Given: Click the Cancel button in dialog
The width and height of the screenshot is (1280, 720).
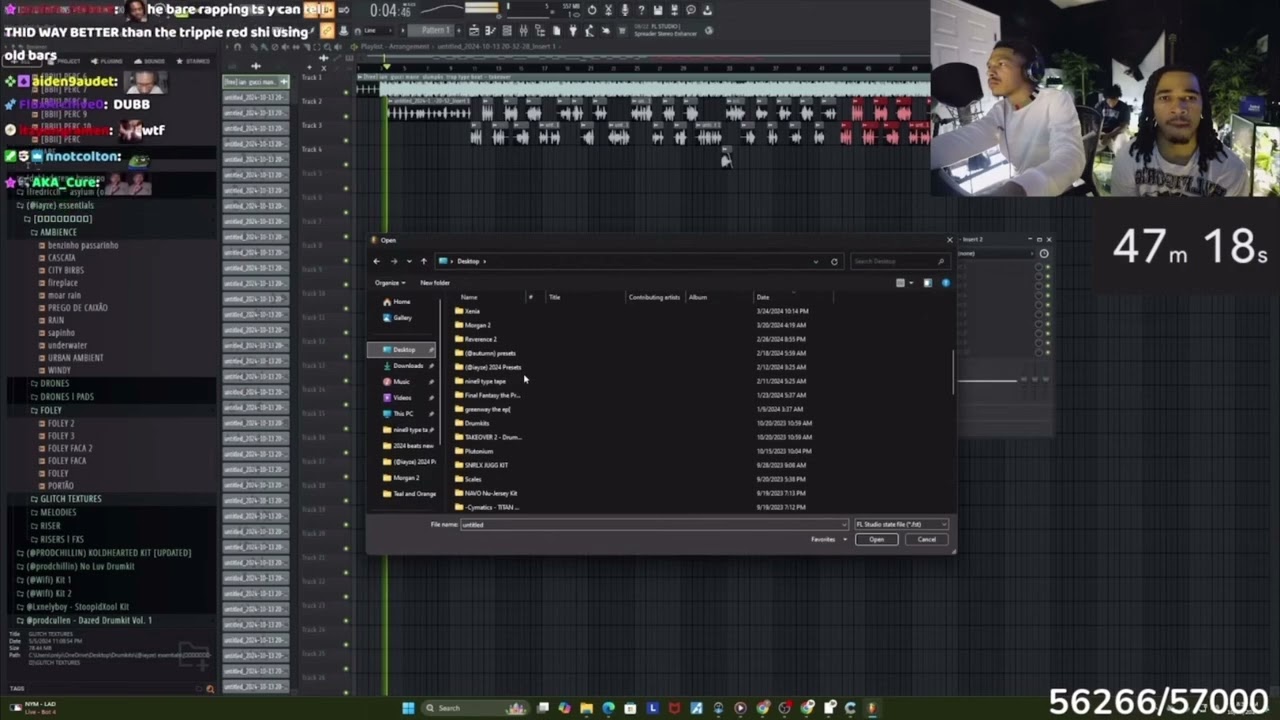Looking at the screenshot, I should click(927, 540).
